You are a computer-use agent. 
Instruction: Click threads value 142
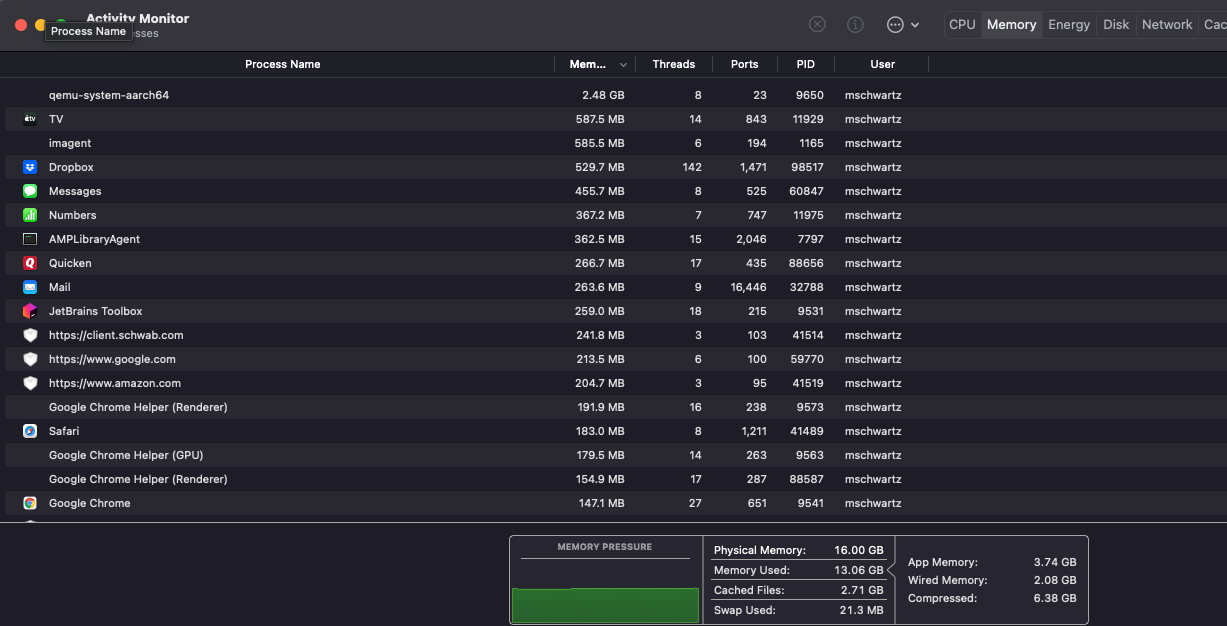[x=692, y=167]
